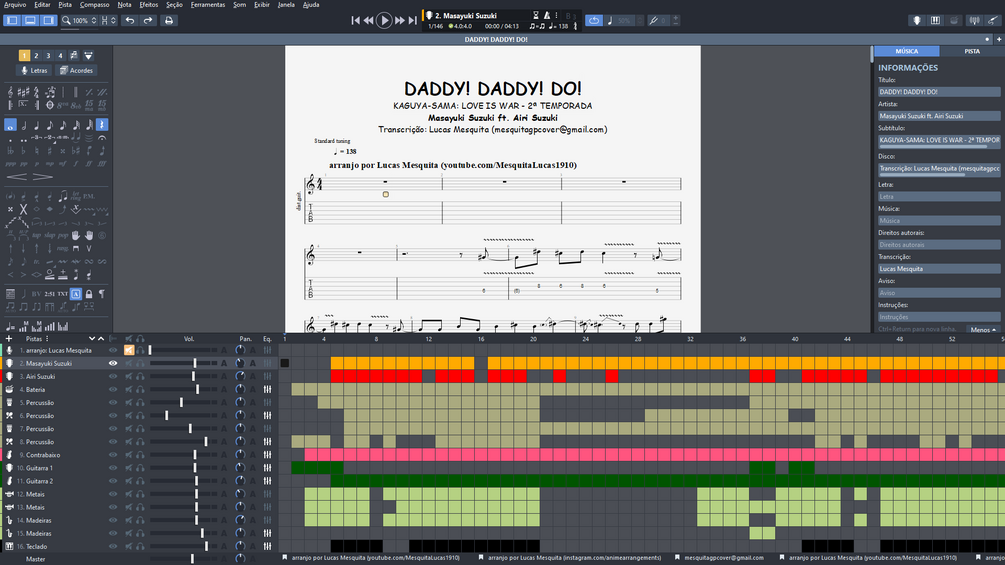1005x565 pixels.
Task: Start playback with the play button
Action: point(384,20)
